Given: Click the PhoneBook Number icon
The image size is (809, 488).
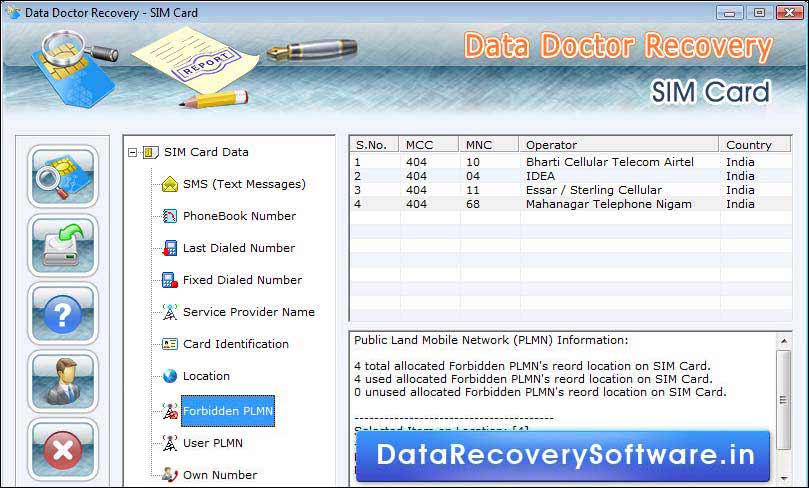Looking at the screenshot, I should coord(170,216).
